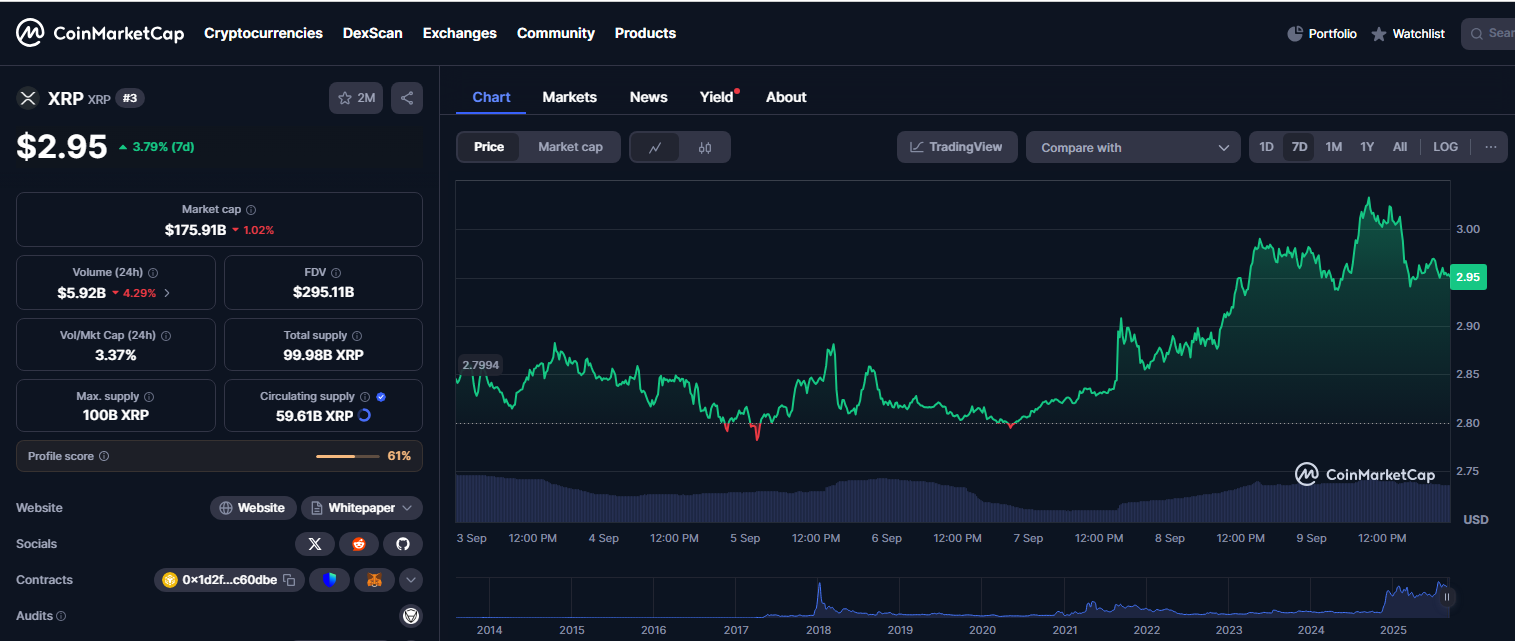Visit the official Website link

[x=253, y=508]
